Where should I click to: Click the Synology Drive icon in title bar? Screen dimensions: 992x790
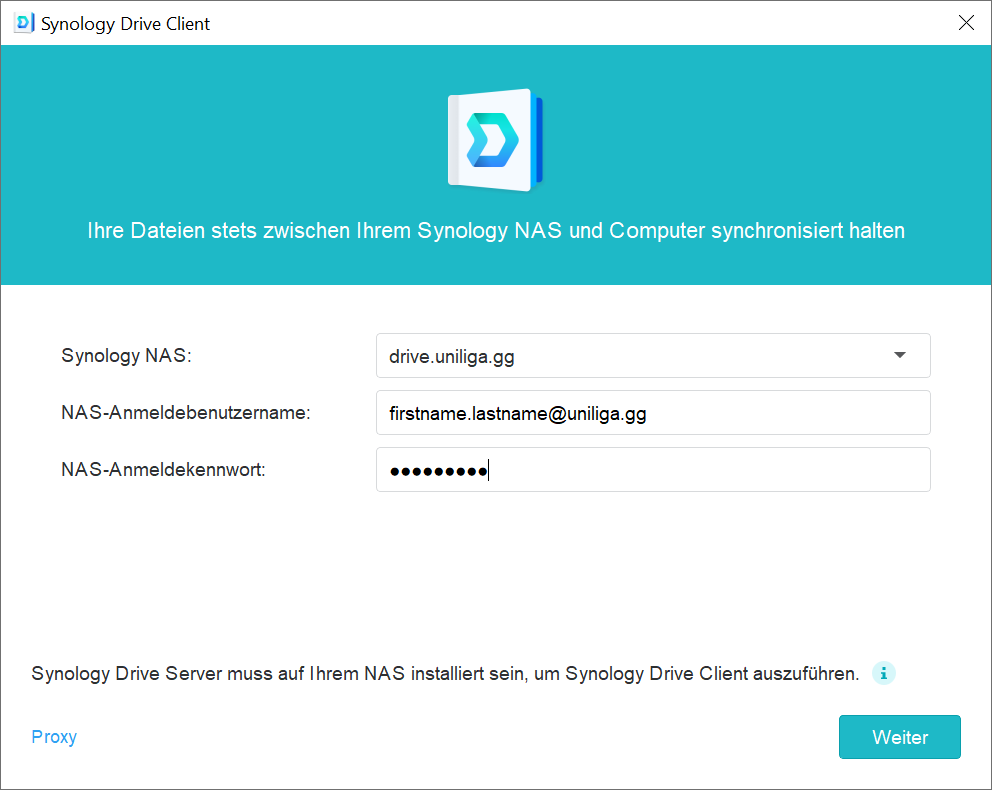click(x=24, y=23)
